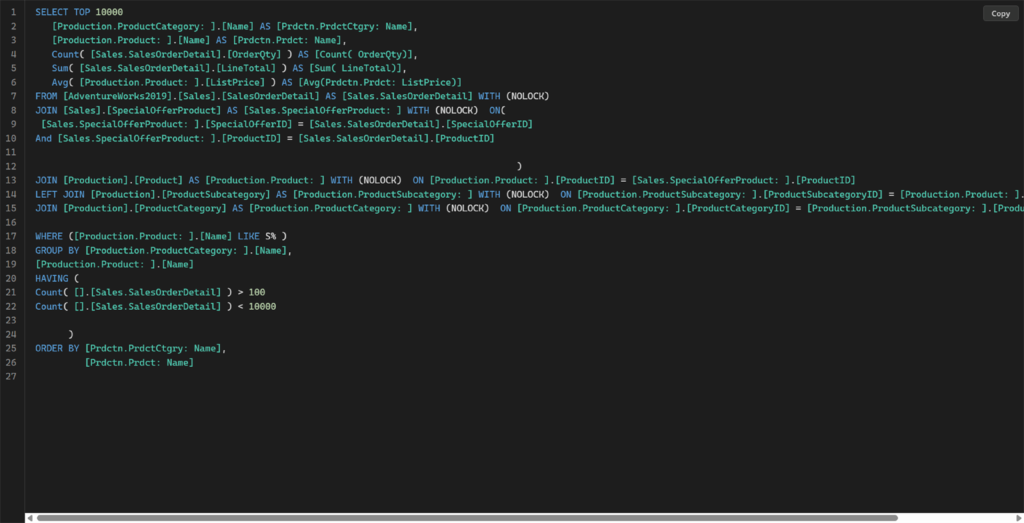This screenshot has width=1024, height=523.
Task: Click the value "100" on line 21
Action: click(x=257, y=293)
